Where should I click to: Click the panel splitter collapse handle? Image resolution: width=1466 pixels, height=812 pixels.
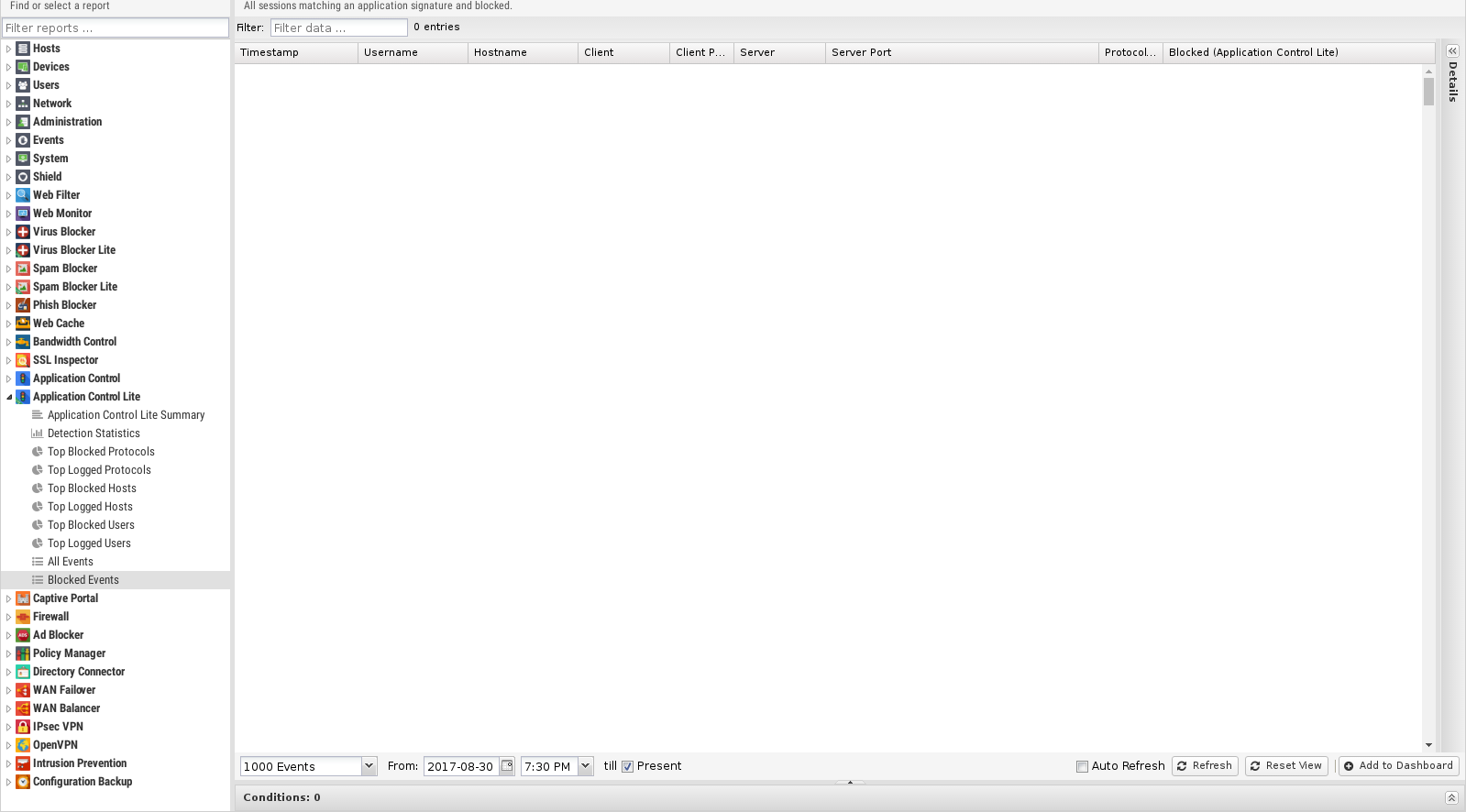(x=850, y=783)
